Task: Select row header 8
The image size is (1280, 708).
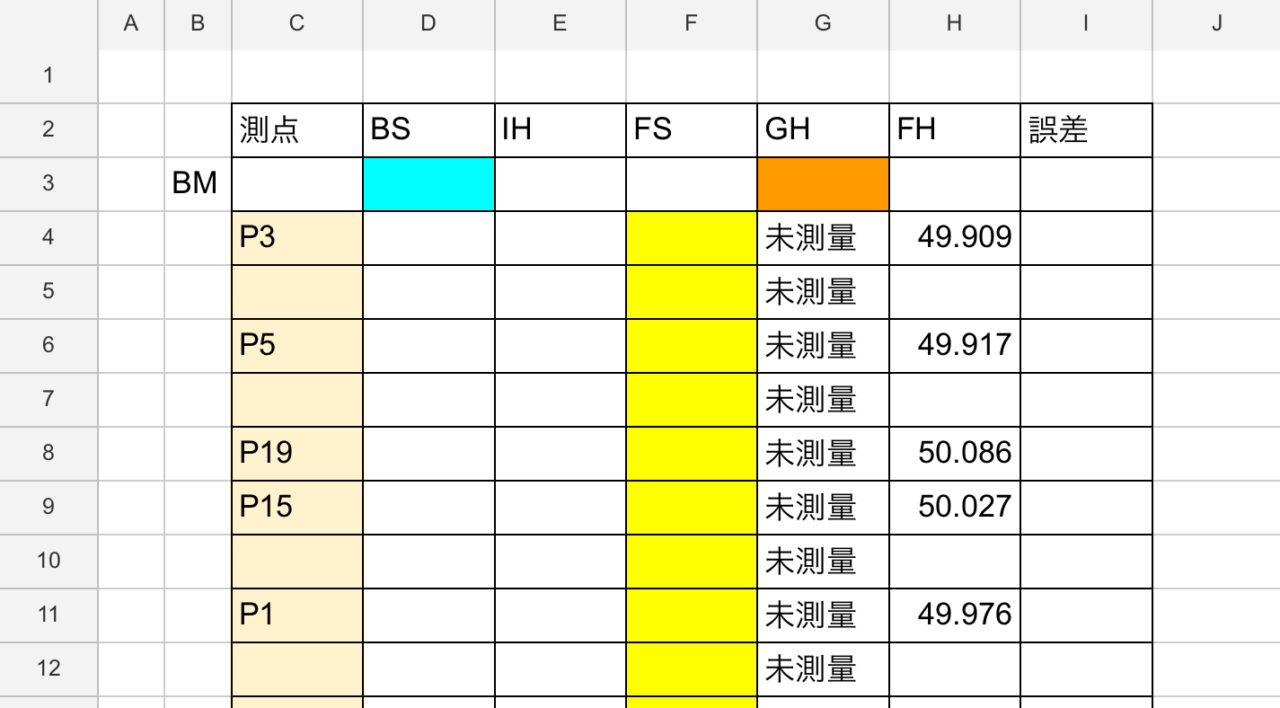Action: point(49,452)
